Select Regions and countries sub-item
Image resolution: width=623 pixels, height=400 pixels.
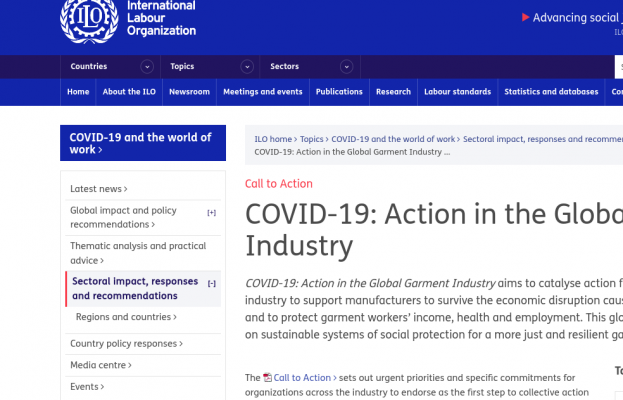pos(126,317)
